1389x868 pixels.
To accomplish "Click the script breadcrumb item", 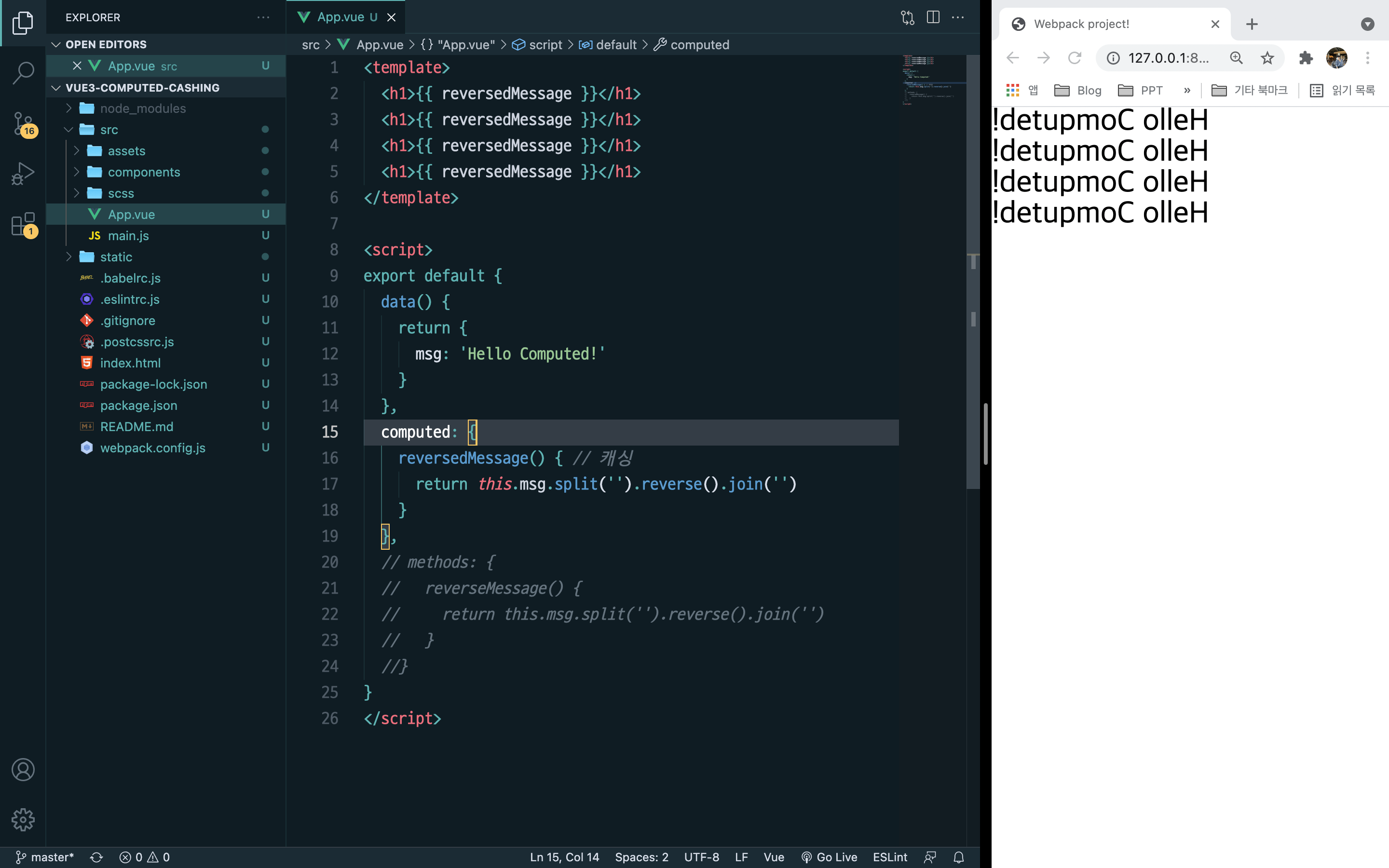I will click(537, 44).
